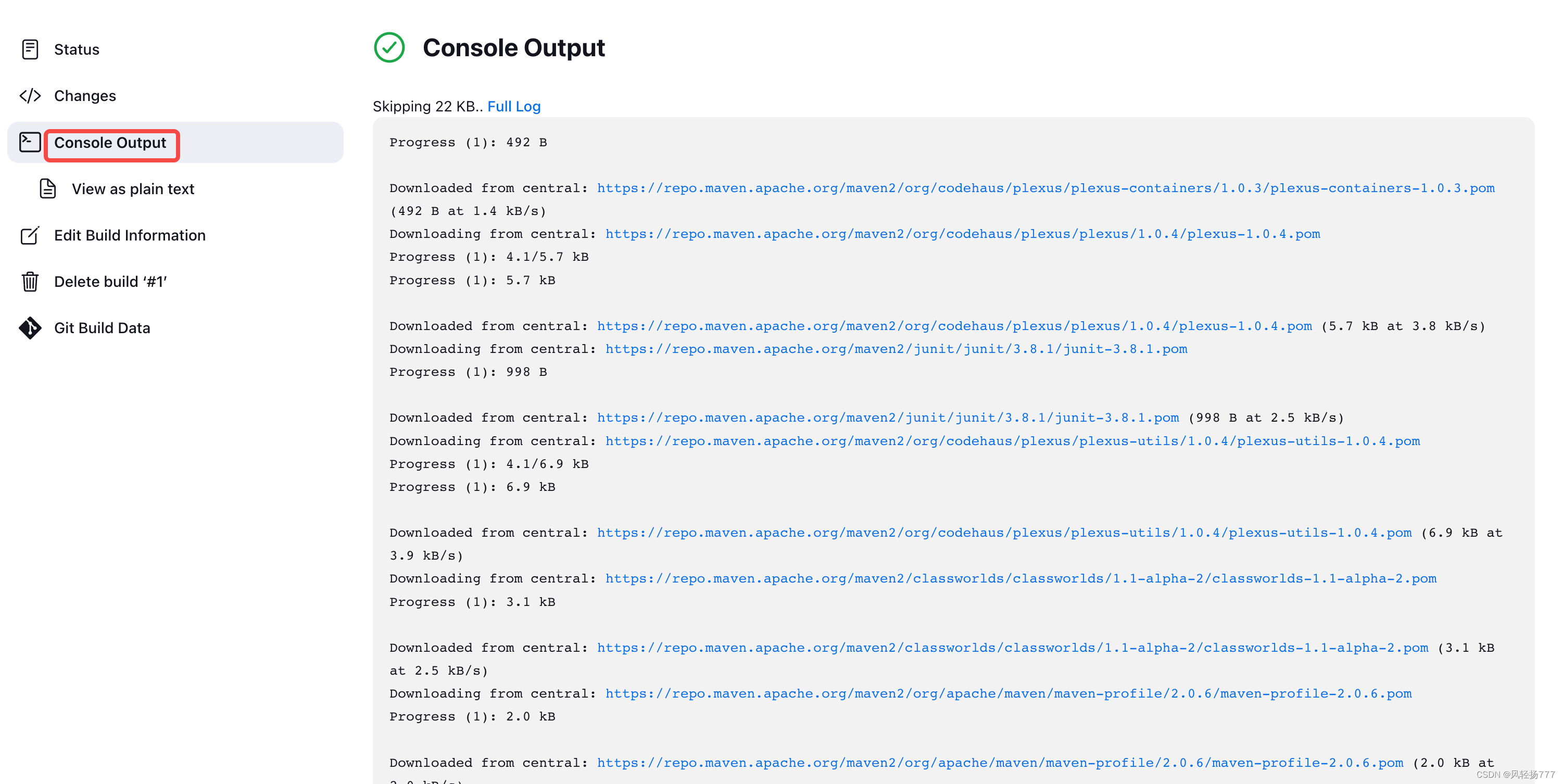Click the plain text file icon
1563x784 pixels.
tap(47, 189)
